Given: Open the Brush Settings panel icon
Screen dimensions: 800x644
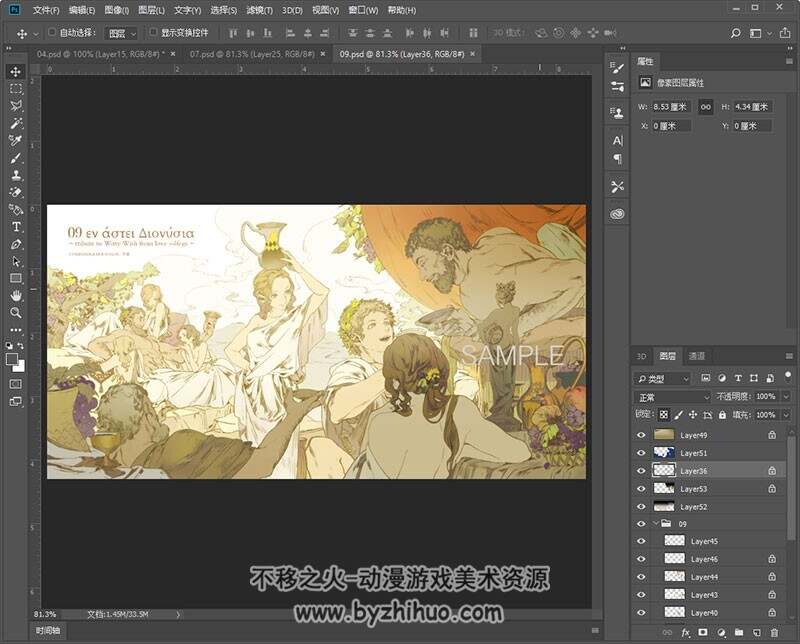Looking at the screenshot, I should 617,67.
